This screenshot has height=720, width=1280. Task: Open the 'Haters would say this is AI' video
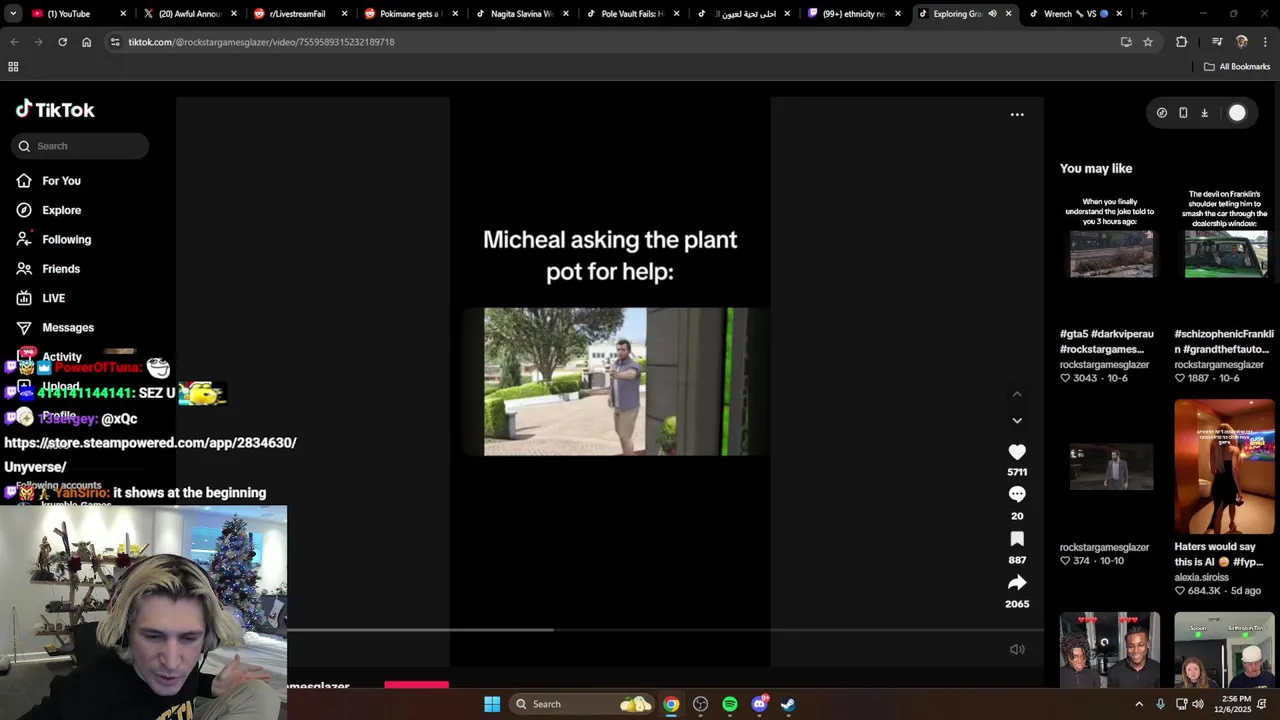pyautogui.click(x=1225, y=467)
